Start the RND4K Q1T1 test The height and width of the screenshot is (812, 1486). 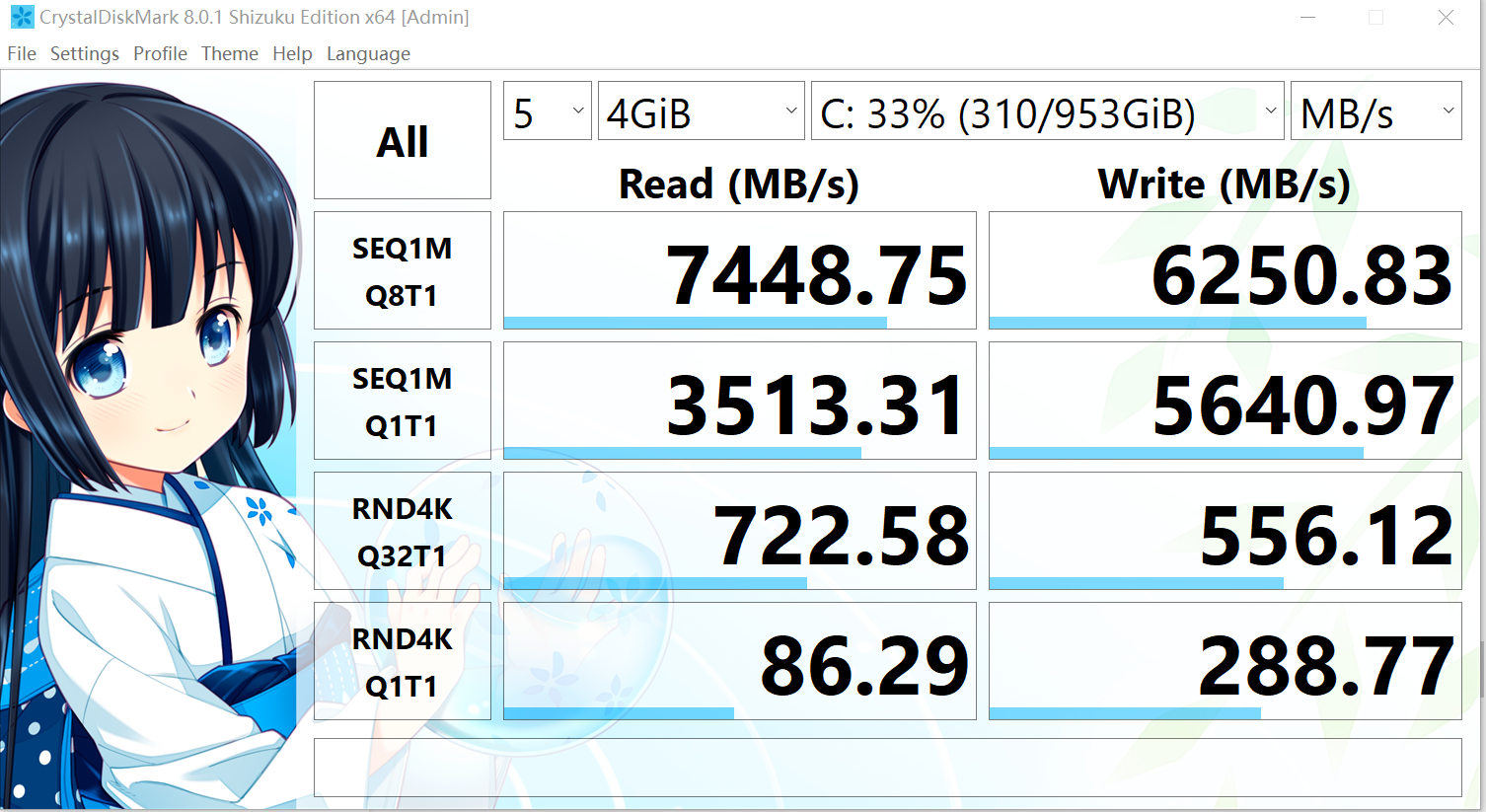coord(402,659)
